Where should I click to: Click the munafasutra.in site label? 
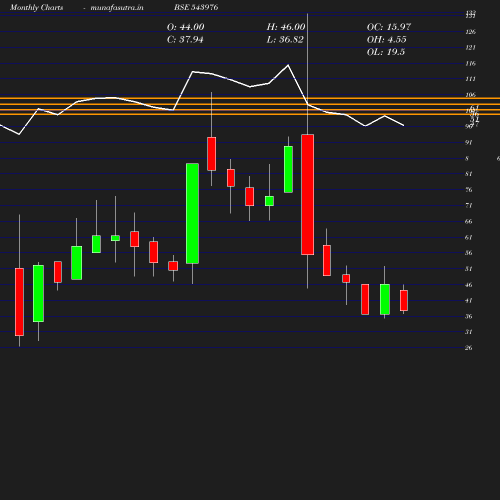pyautogui.click(x=117, y=7)
